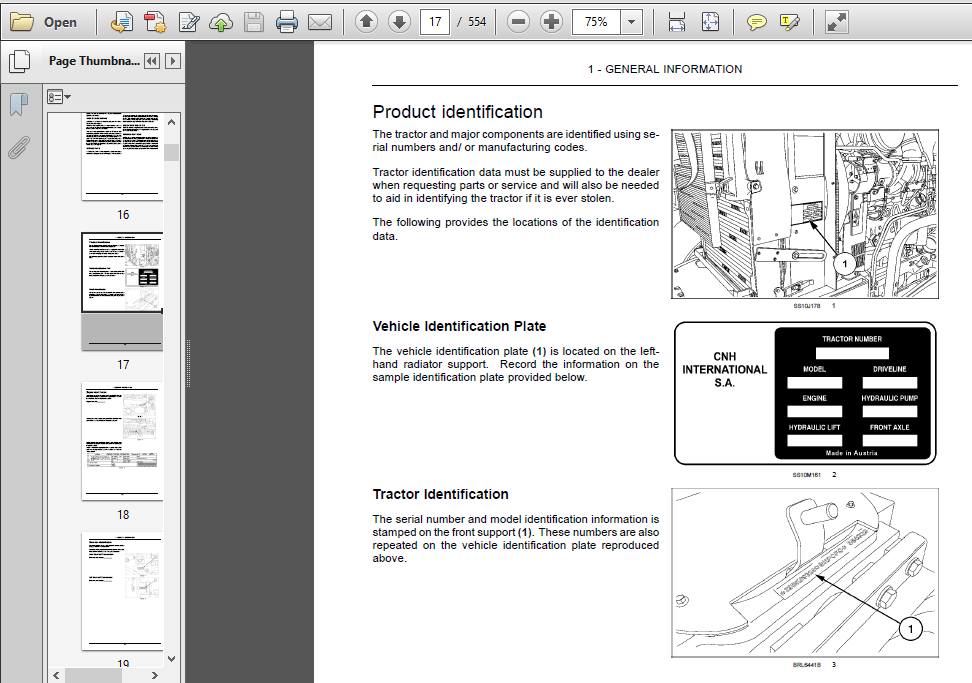
Task: Open the Attachments paperclip panel
Action: (x=19, y=148)
